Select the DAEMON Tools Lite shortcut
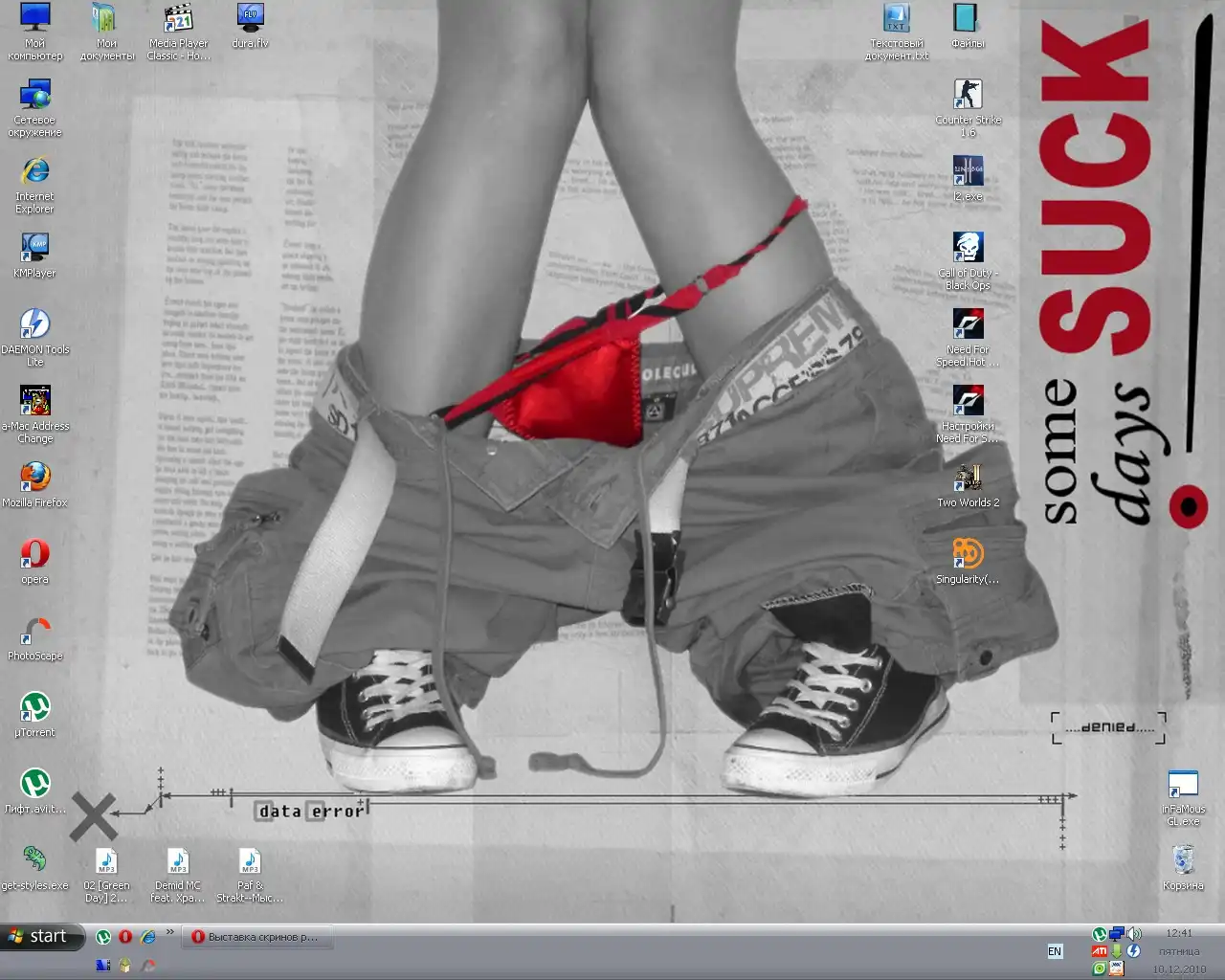This screenshot has width=1225, height=980. 35,324
